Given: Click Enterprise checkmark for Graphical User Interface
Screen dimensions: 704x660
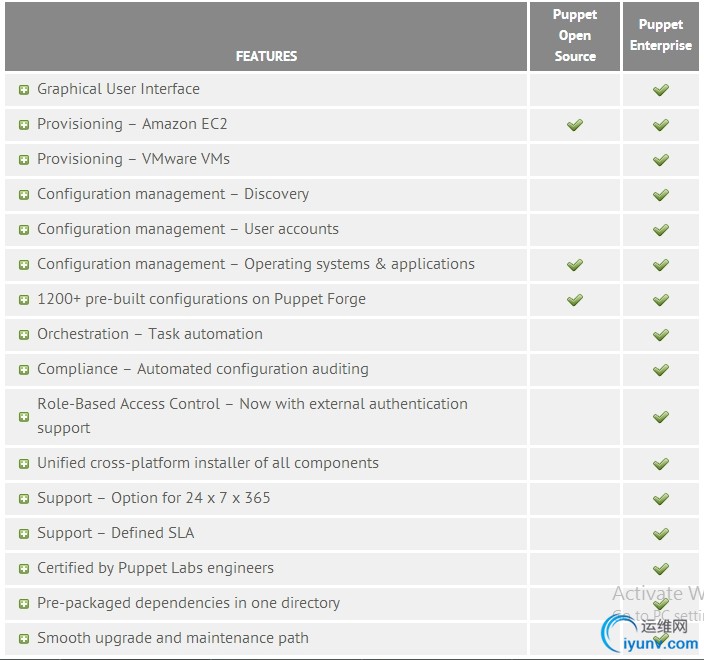Looking at the screenshot, I should click(x=661, y=90).
